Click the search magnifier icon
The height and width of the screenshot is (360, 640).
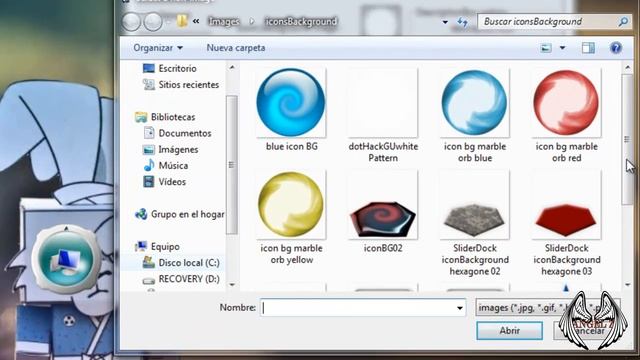(x=623, y=22)
